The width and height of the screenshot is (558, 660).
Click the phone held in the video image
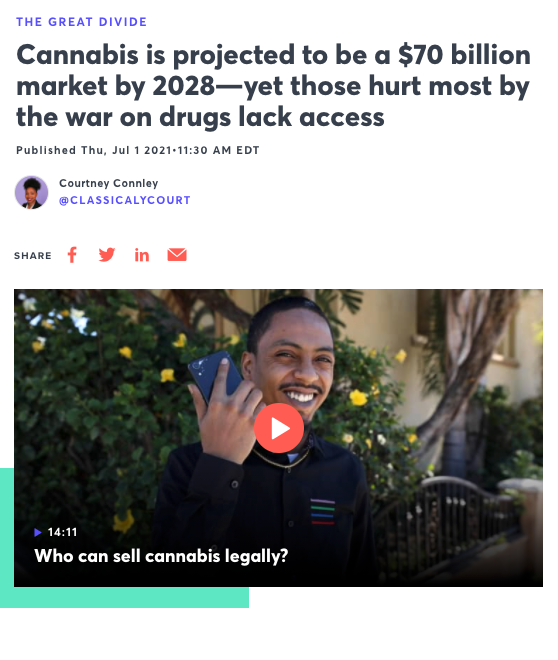pos(215,376)
